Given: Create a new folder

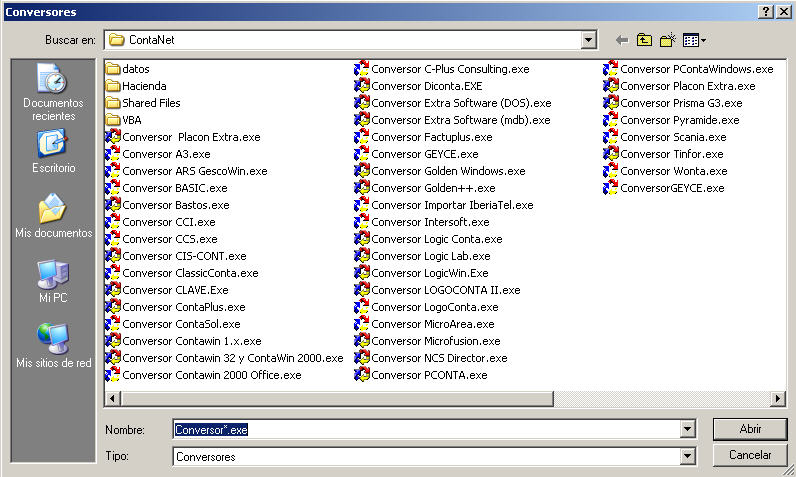Looking at the screenshot, I should point(668,40).
